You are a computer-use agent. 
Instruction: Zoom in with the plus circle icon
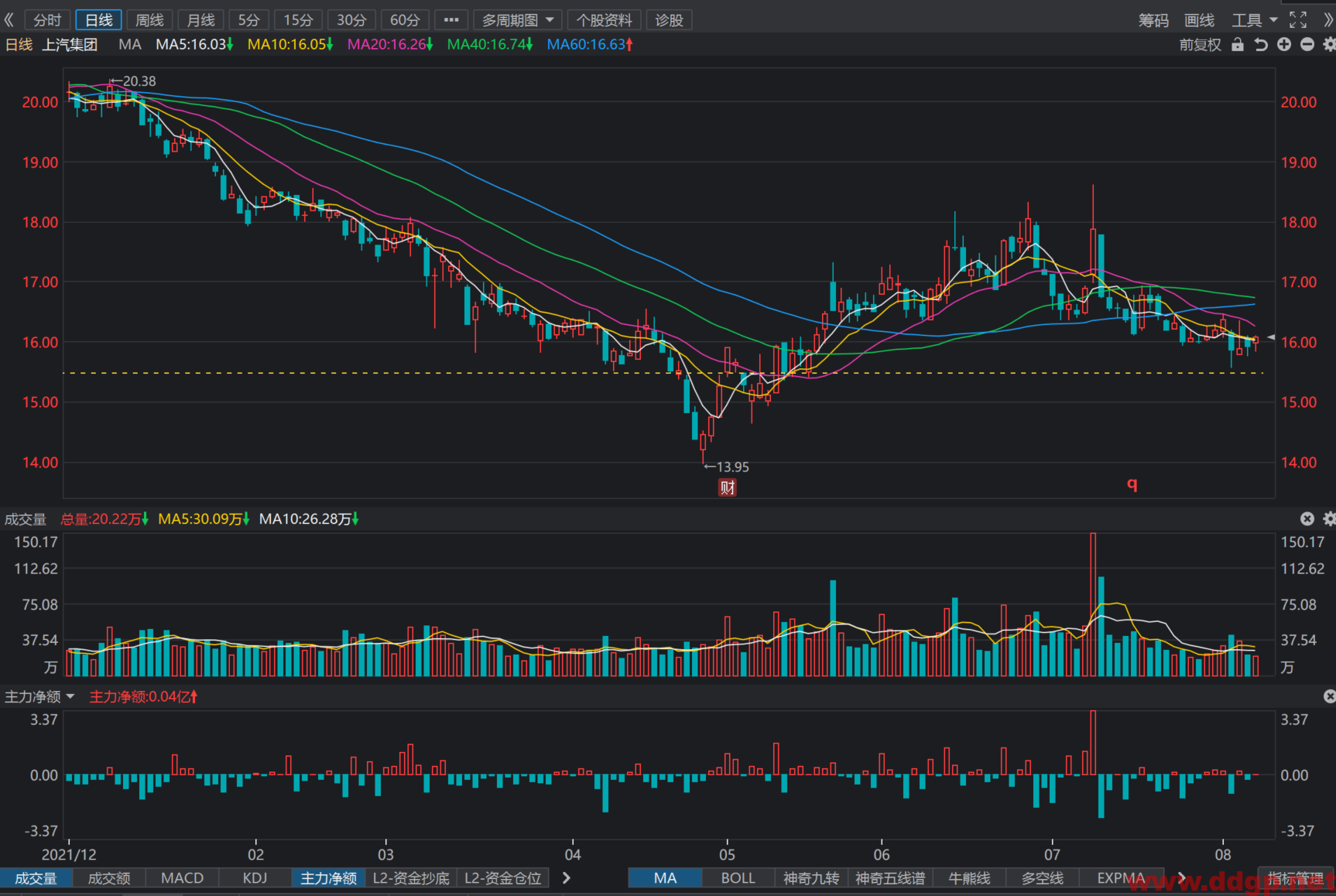1284,45
